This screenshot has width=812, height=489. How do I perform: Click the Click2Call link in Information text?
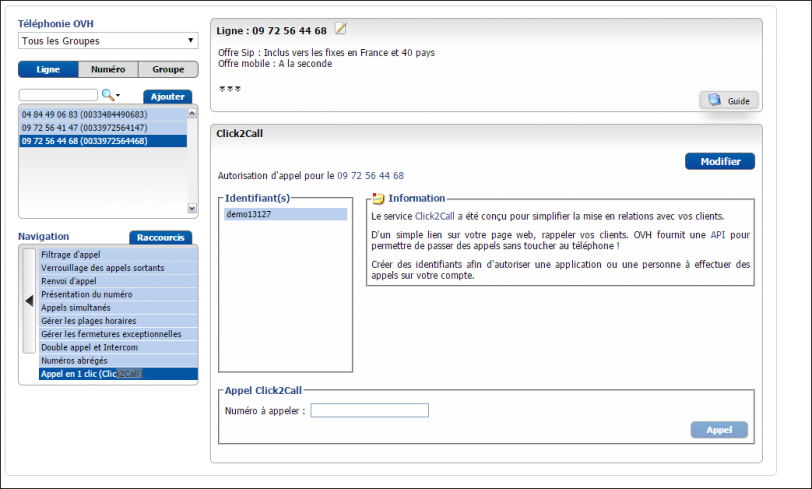434,216
